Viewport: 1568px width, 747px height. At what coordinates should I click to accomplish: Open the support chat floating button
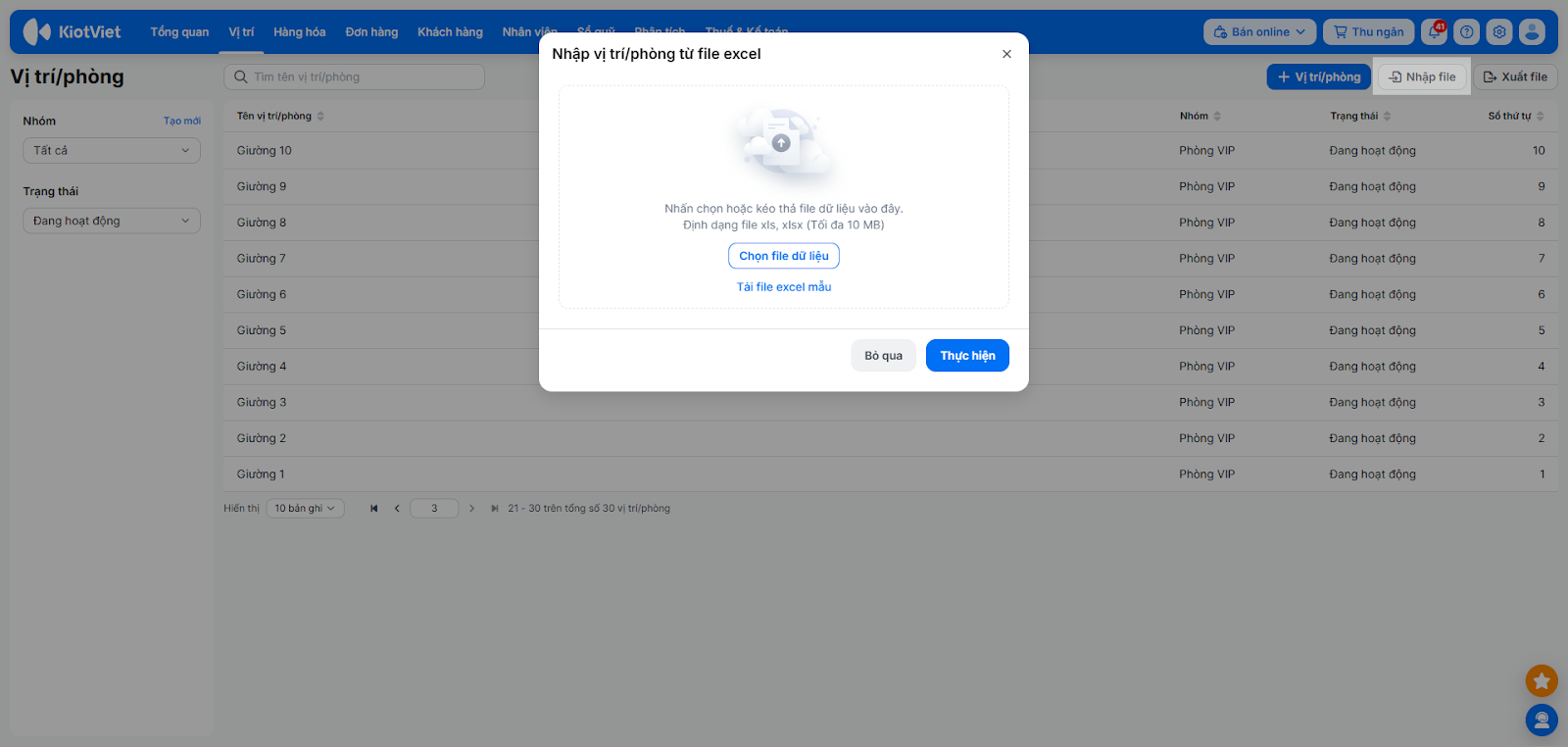pyautogui.click(x=1542, y=721)
